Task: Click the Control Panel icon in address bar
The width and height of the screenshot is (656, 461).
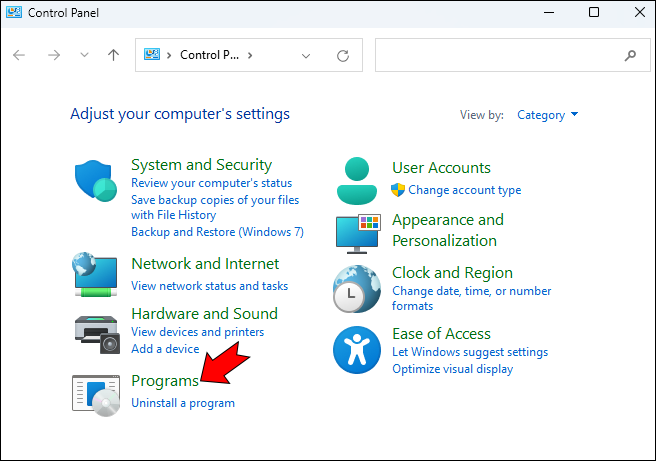Action: tap(152, 54)
